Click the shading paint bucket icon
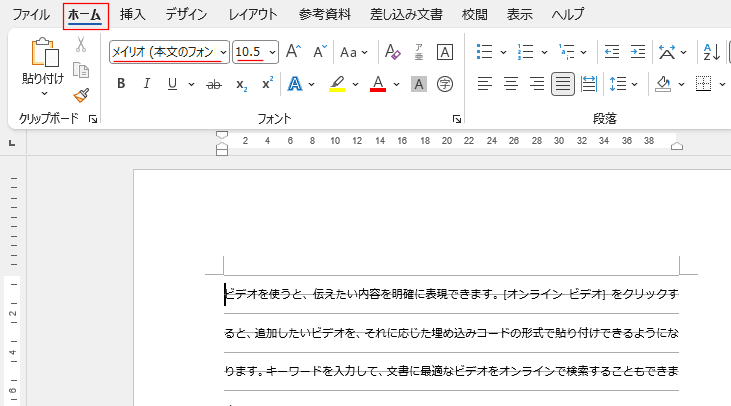 pos(662,84)
